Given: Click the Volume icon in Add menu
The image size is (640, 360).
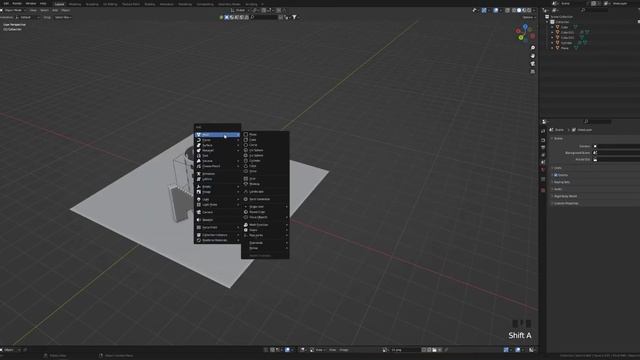Looking at the screenshot, I should pyautogui.click(x=199, y=161).
